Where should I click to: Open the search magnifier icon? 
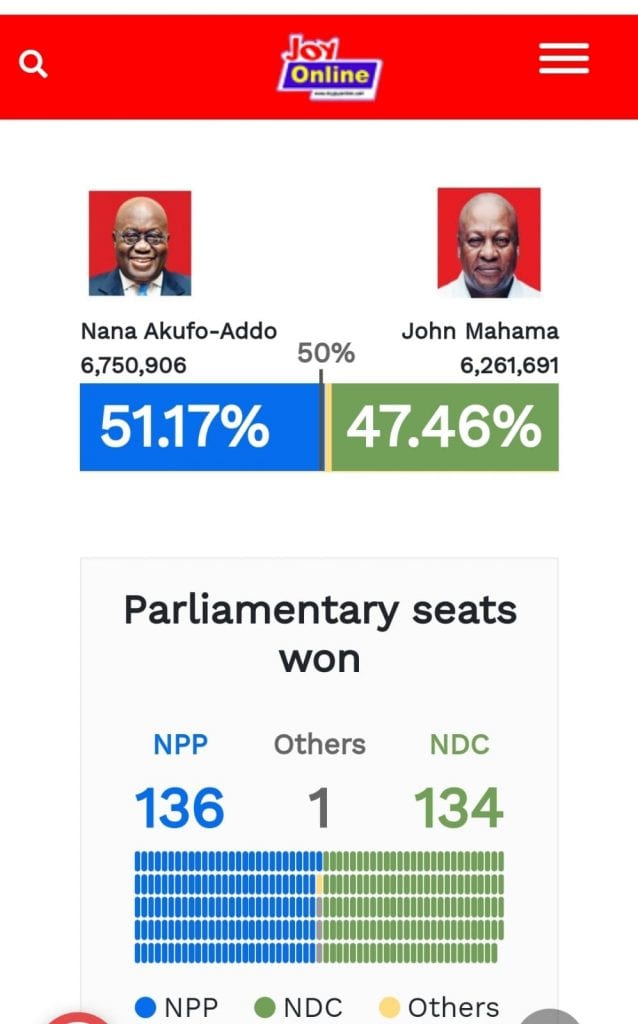33,64
